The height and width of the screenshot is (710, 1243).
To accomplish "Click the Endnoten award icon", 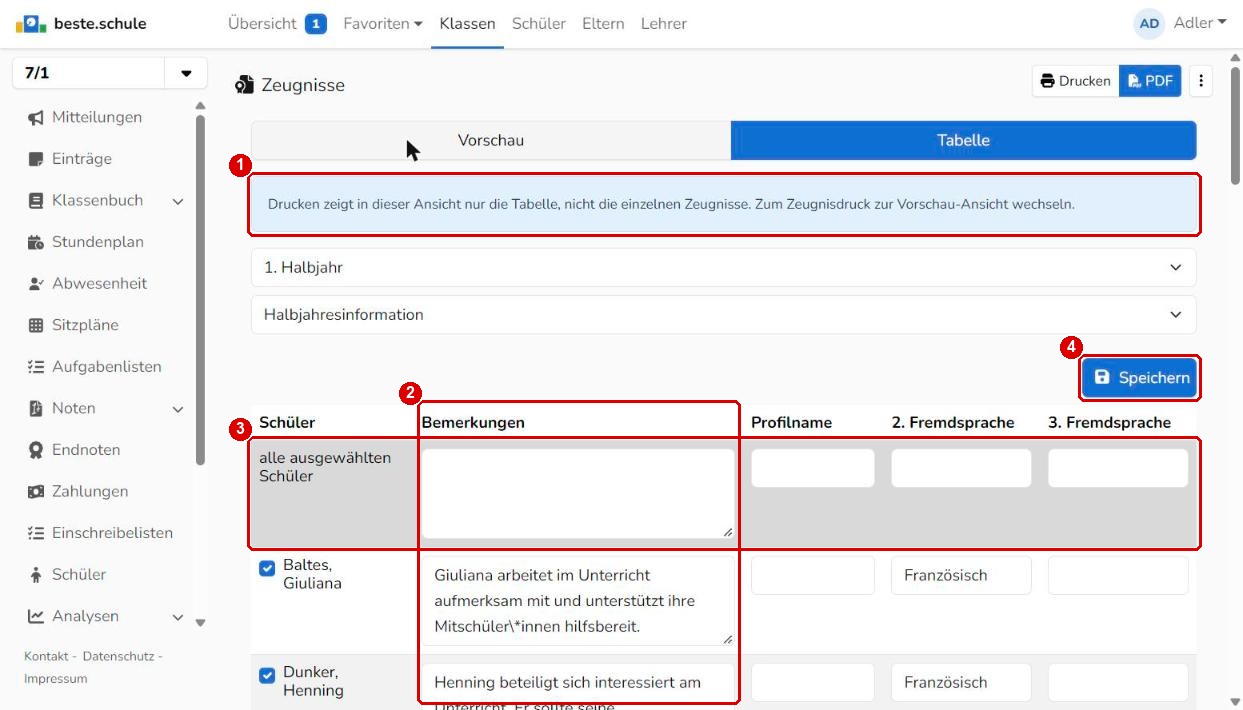I will [x=36, y=450].
